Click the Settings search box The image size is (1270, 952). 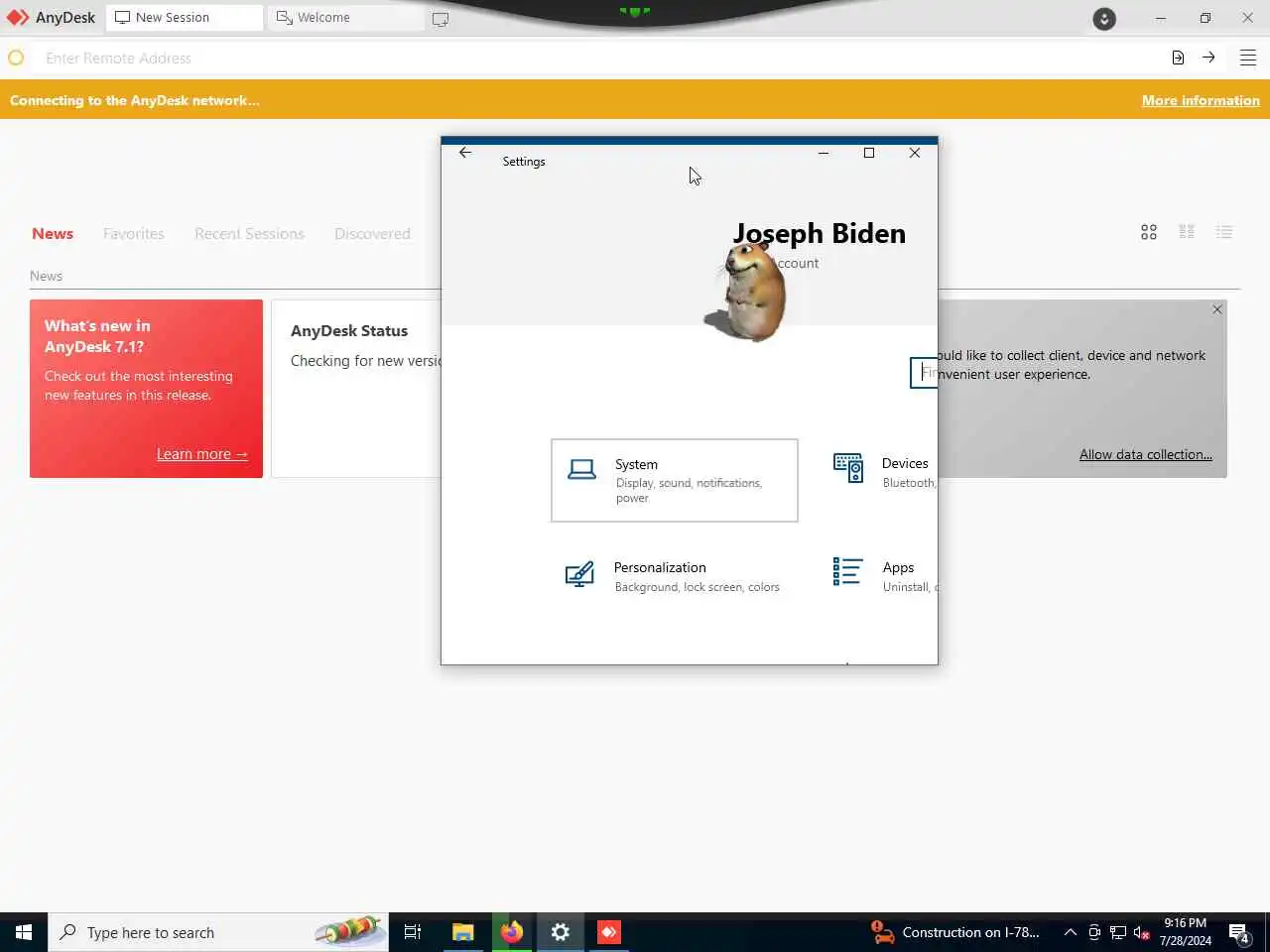(x=924, y=373)
